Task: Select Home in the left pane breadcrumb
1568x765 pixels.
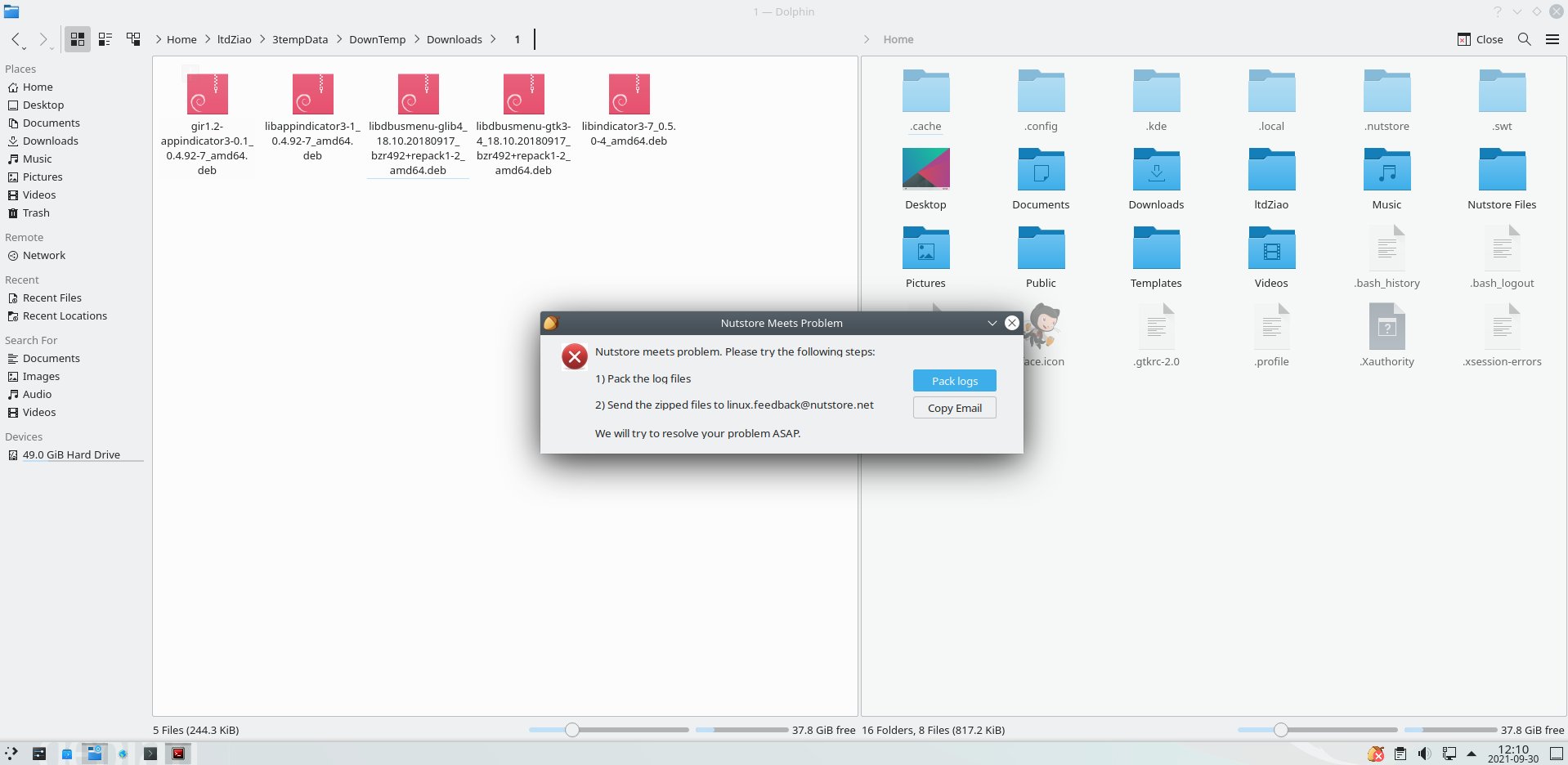Action: pyautogui.click(x=181, y=39)
